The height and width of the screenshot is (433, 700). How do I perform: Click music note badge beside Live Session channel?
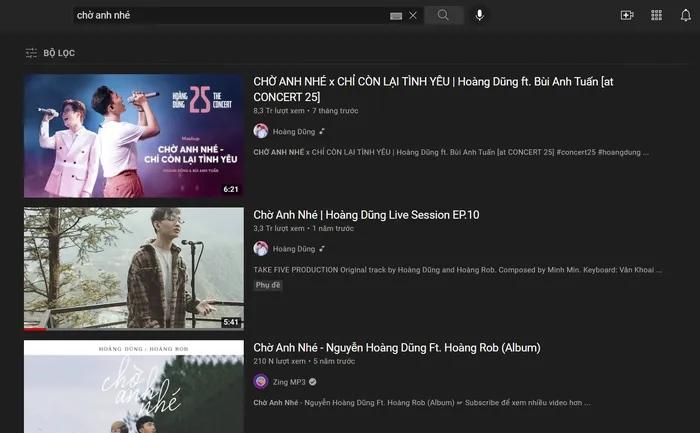322,249
